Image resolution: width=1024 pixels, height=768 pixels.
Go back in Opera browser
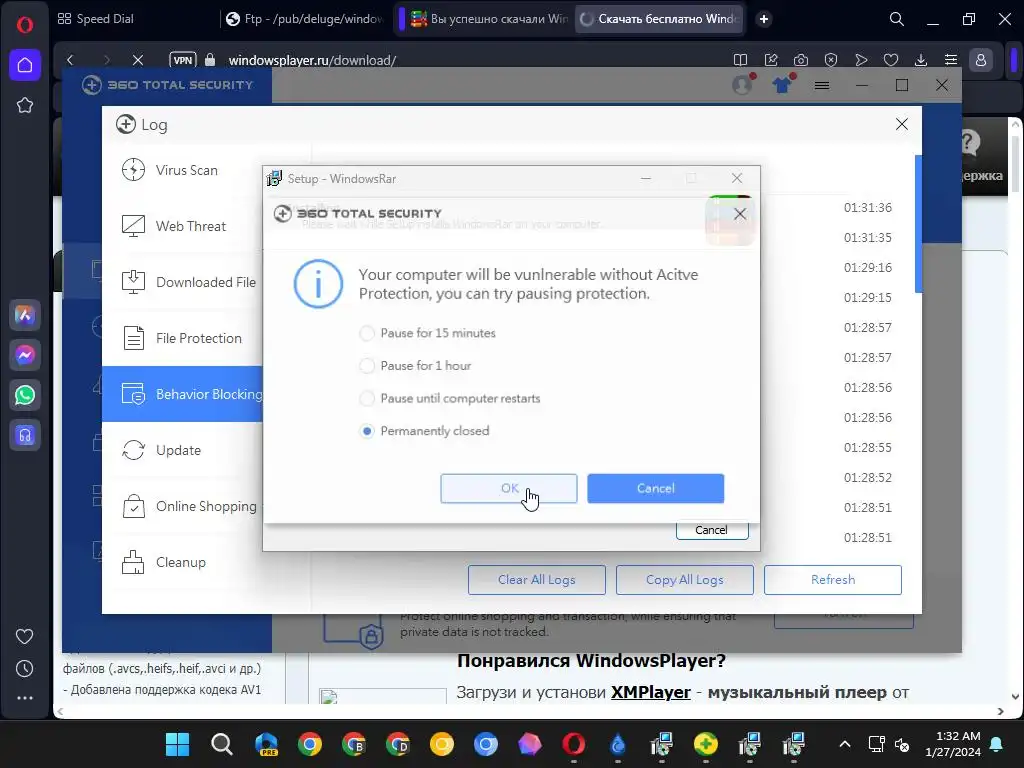point(71,60)
